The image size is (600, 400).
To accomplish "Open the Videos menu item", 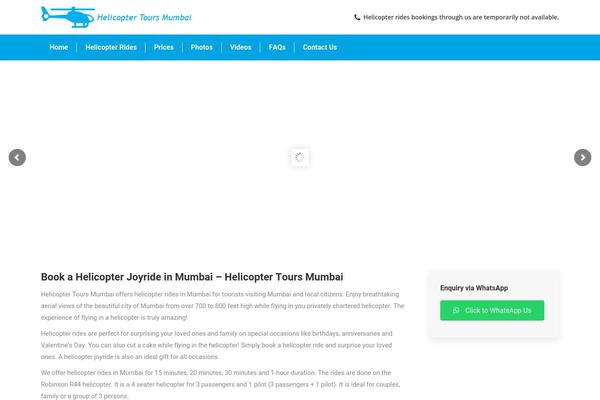I will click(241, 47).
